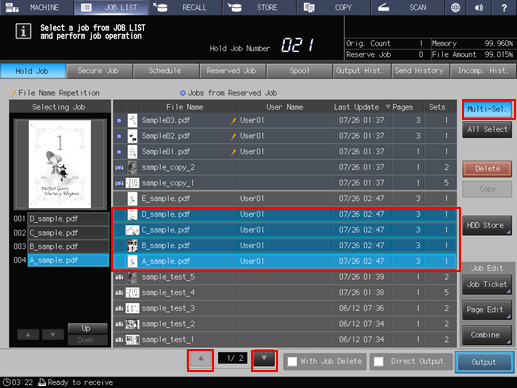Click the sample_test_2 thumbnail icon

(x=132, y=324)
